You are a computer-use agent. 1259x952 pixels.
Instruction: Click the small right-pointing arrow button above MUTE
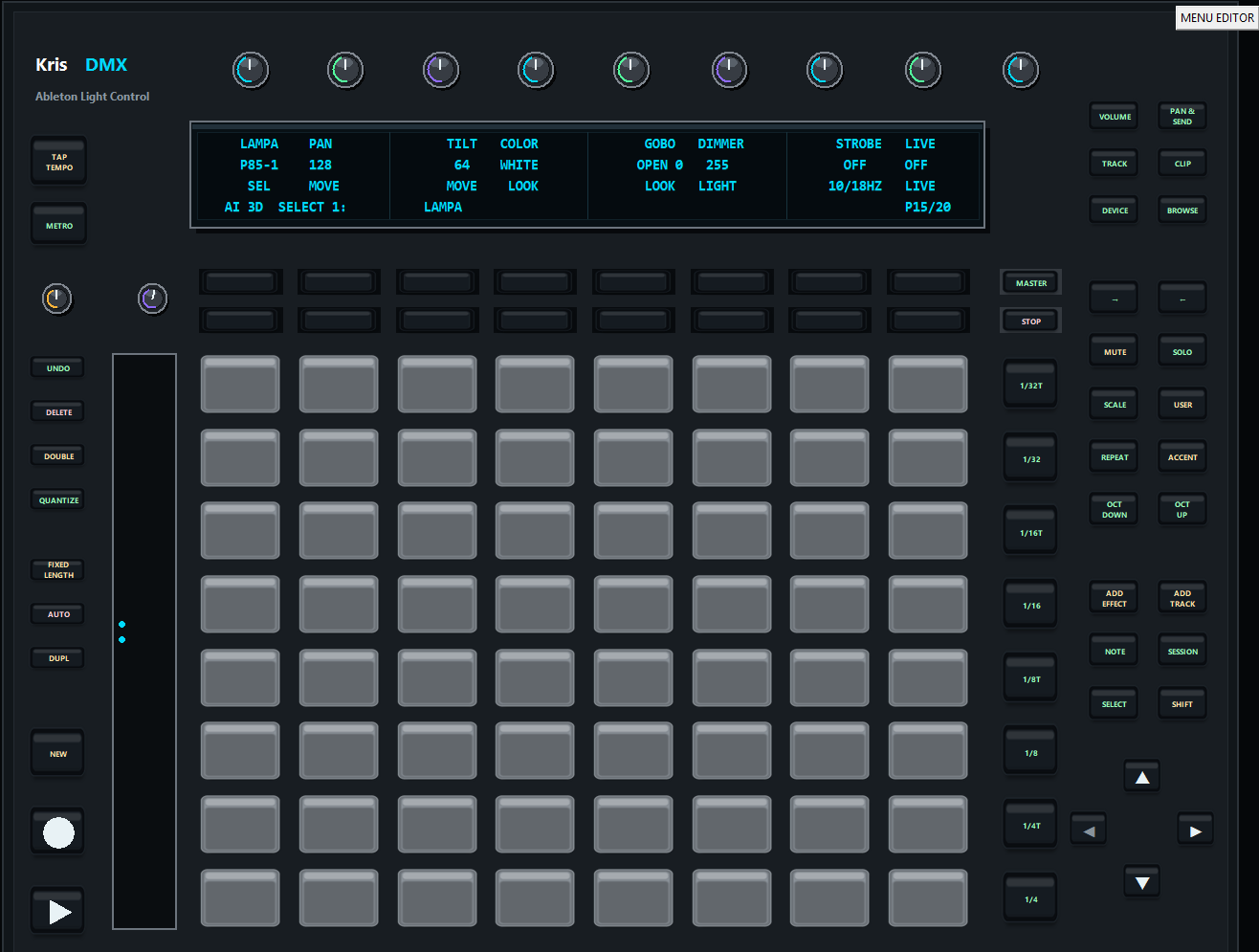[1115, 299]
